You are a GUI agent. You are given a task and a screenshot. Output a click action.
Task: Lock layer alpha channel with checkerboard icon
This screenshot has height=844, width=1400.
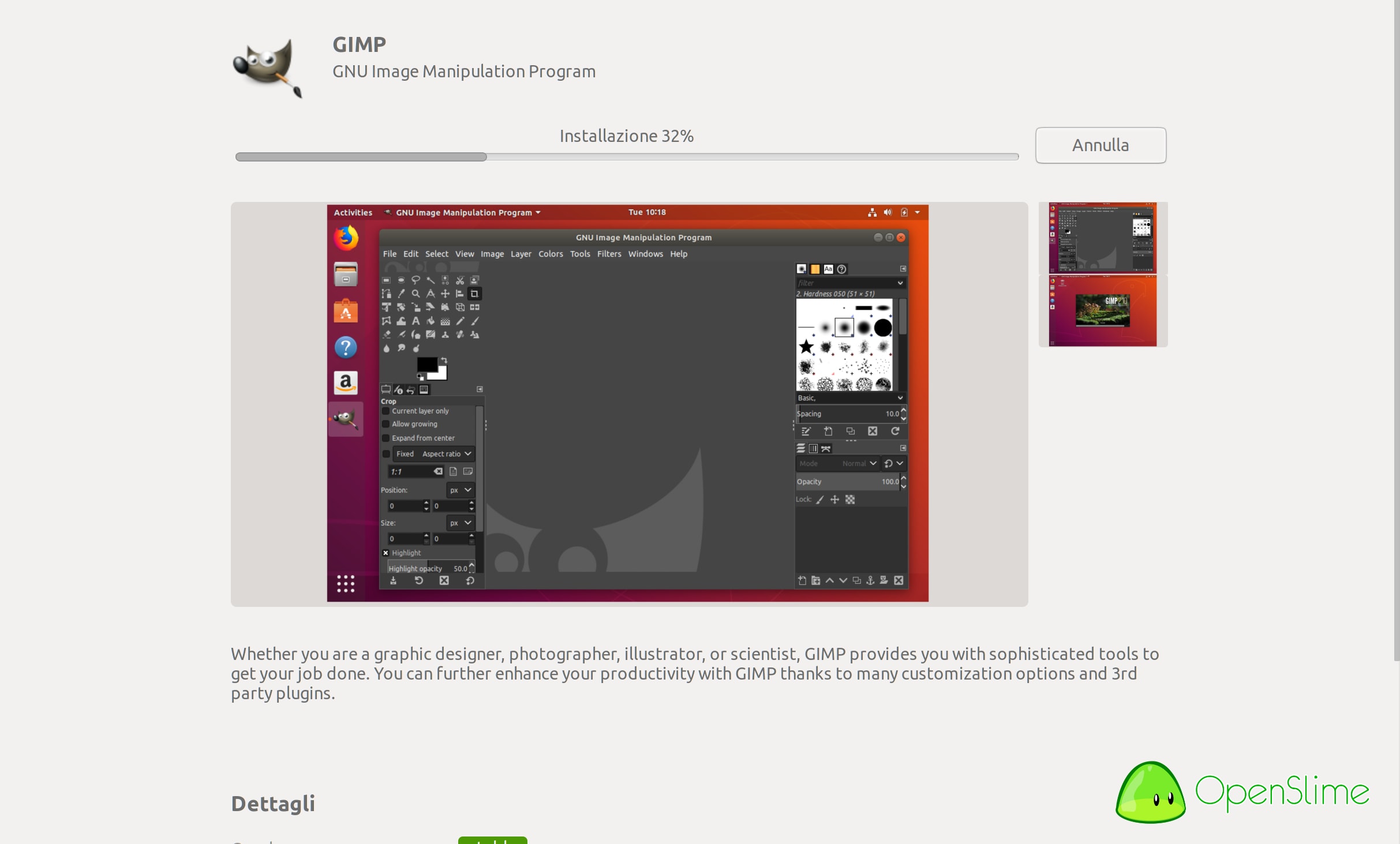coord(850,500)
